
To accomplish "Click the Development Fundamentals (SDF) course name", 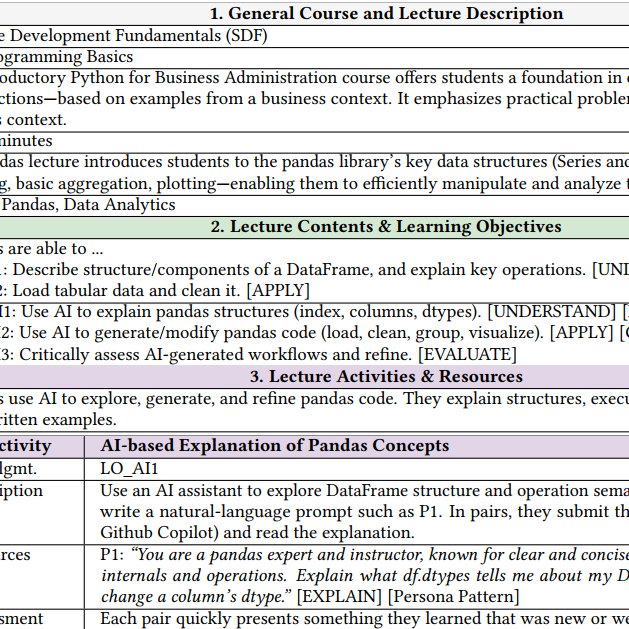I will click(135, 35).
